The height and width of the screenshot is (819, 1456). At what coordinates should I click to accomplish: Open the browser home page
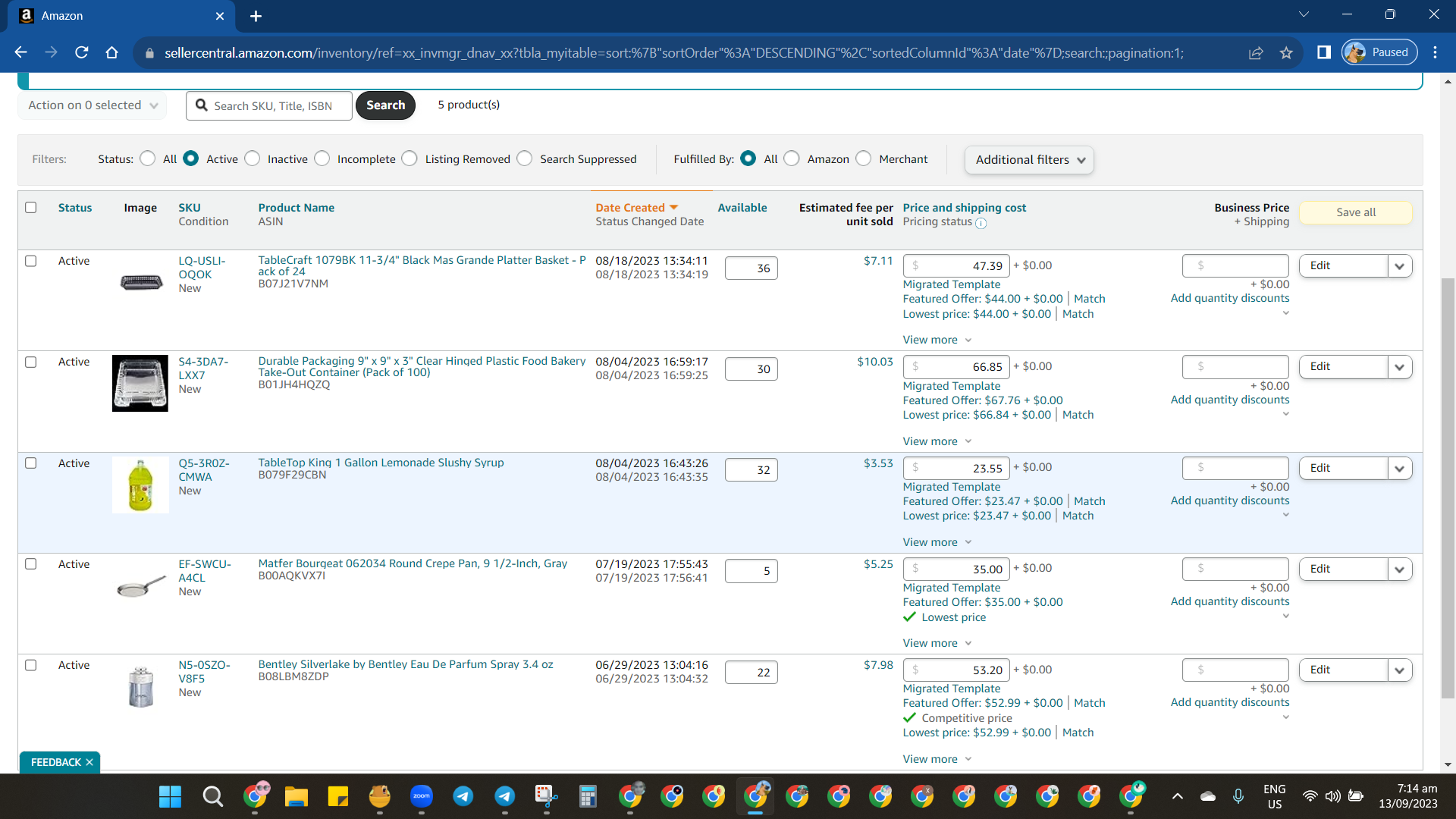pos(112,52)
